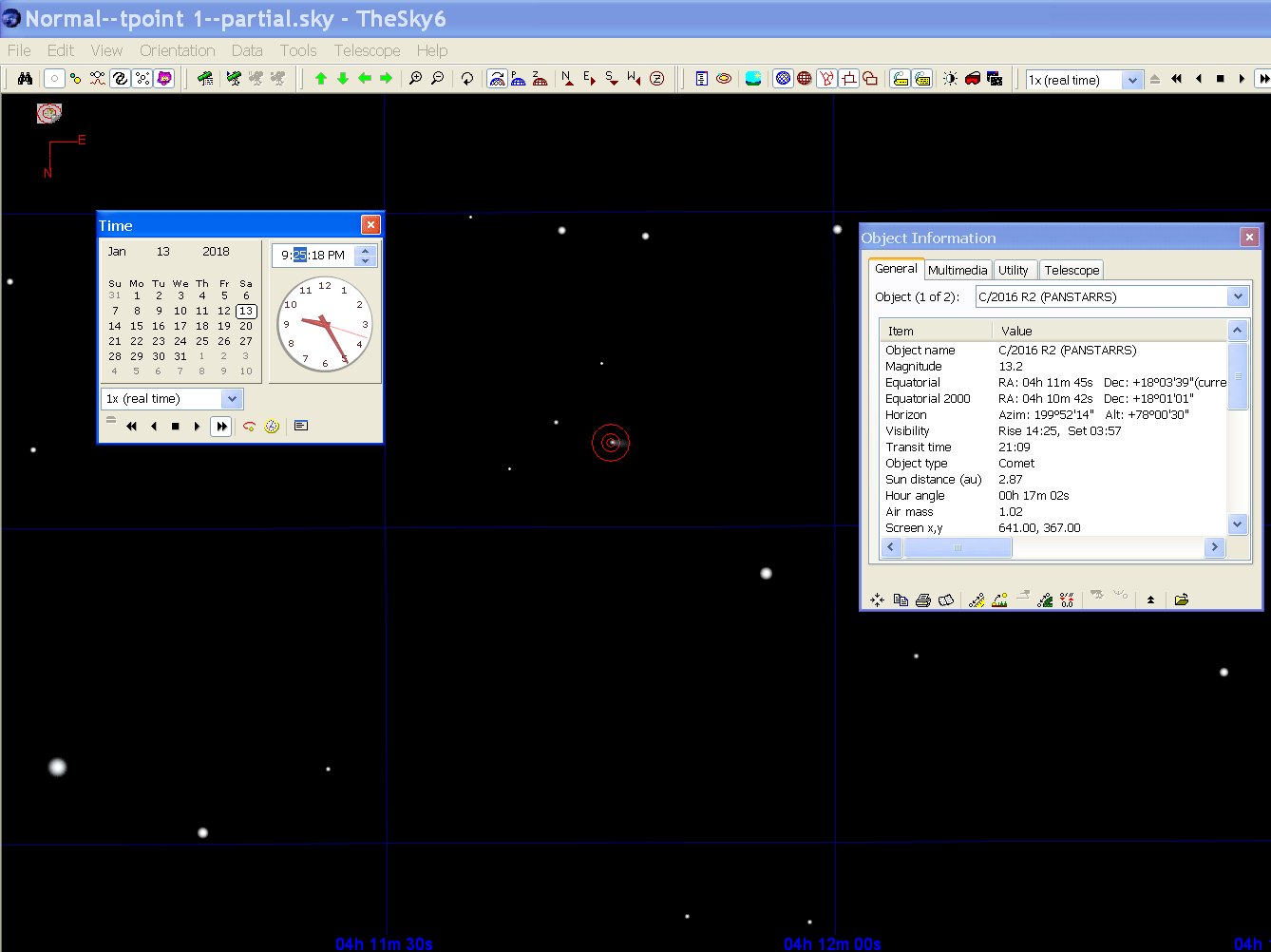Screen dimensions: 1271x952
Task: Click the printer icon in Object Information
Action: coord(922,600)
